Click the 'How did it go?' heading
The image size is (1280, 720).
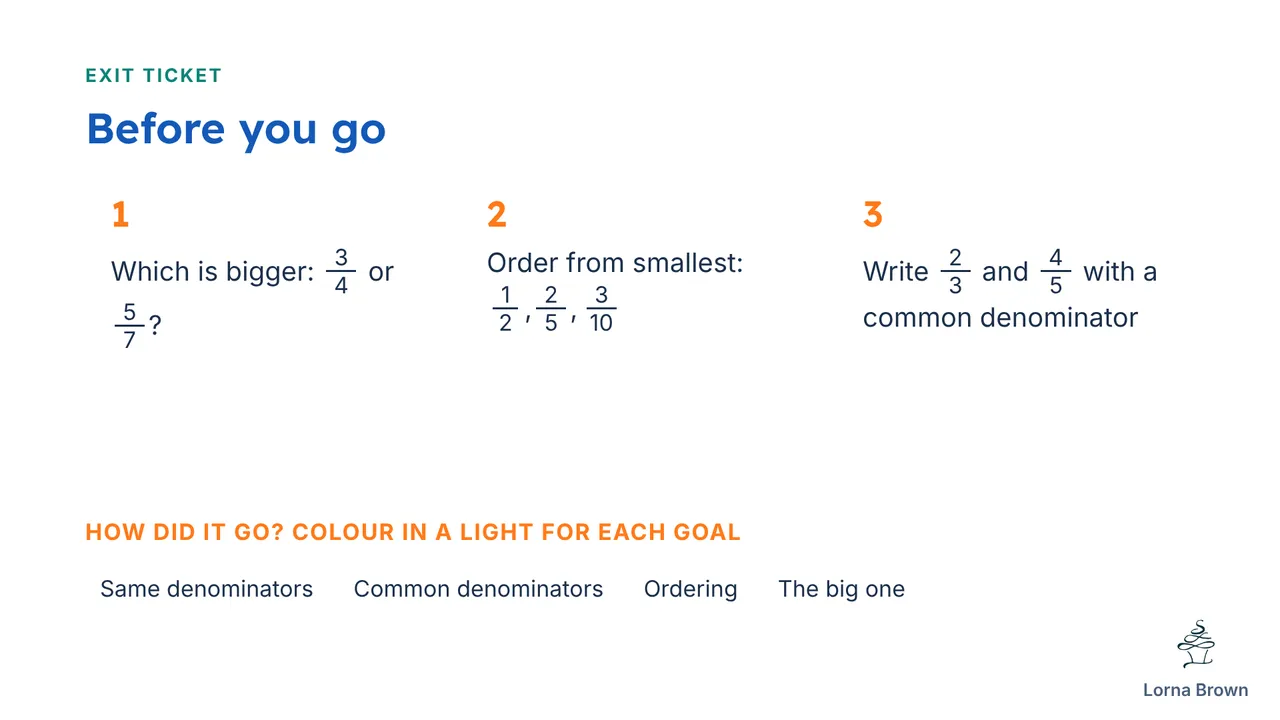click(x=186, y=532)
